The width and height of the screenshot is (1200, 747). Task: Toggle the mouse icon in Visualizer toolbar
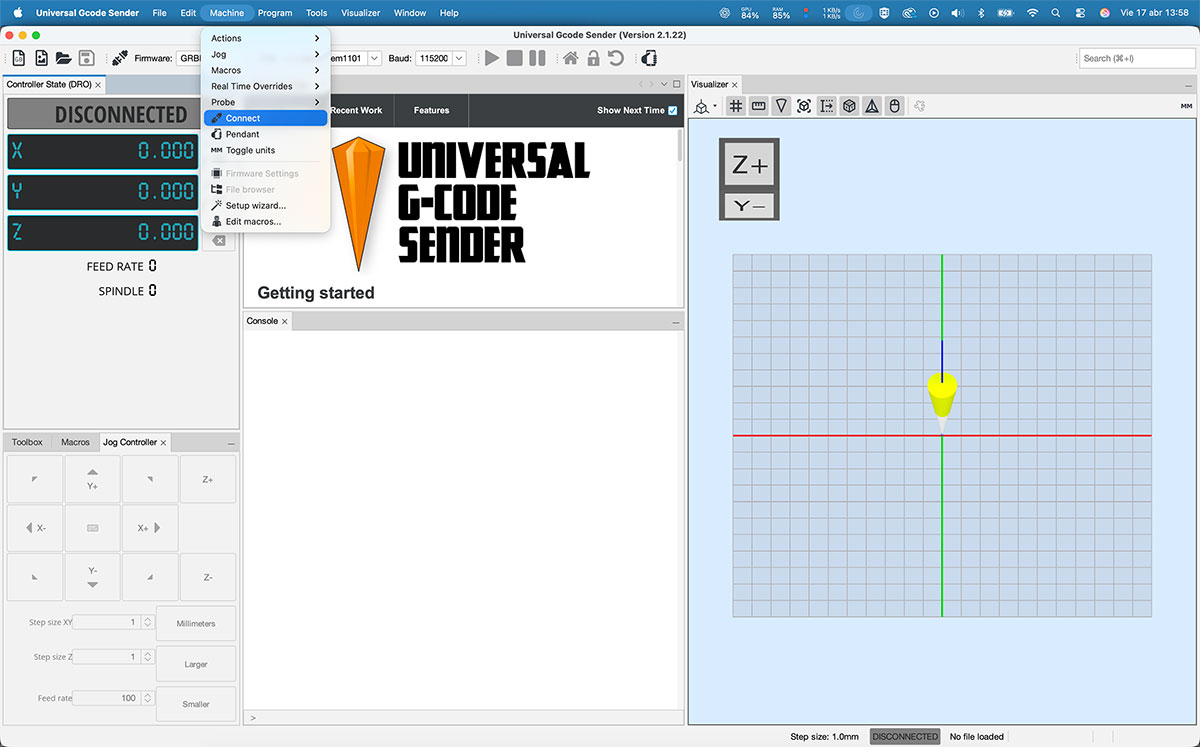click(895, 106)
